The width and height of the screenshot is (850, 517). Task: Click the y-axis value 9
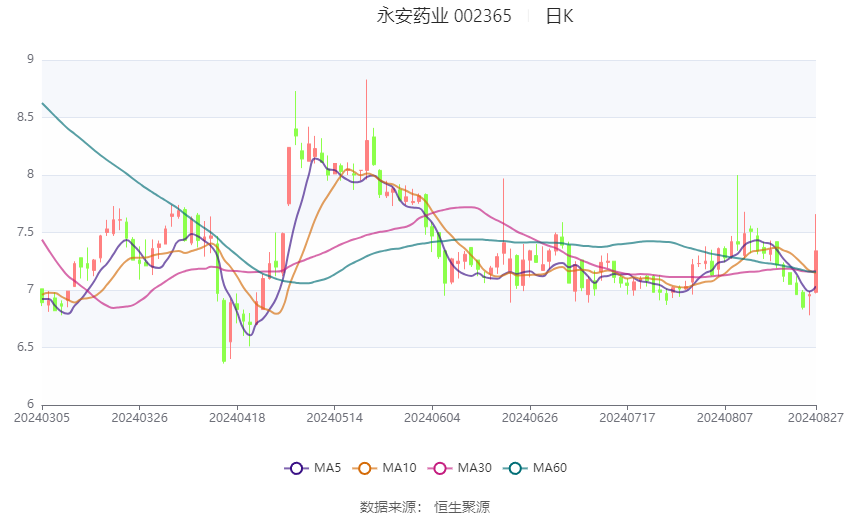click(30, 59)
